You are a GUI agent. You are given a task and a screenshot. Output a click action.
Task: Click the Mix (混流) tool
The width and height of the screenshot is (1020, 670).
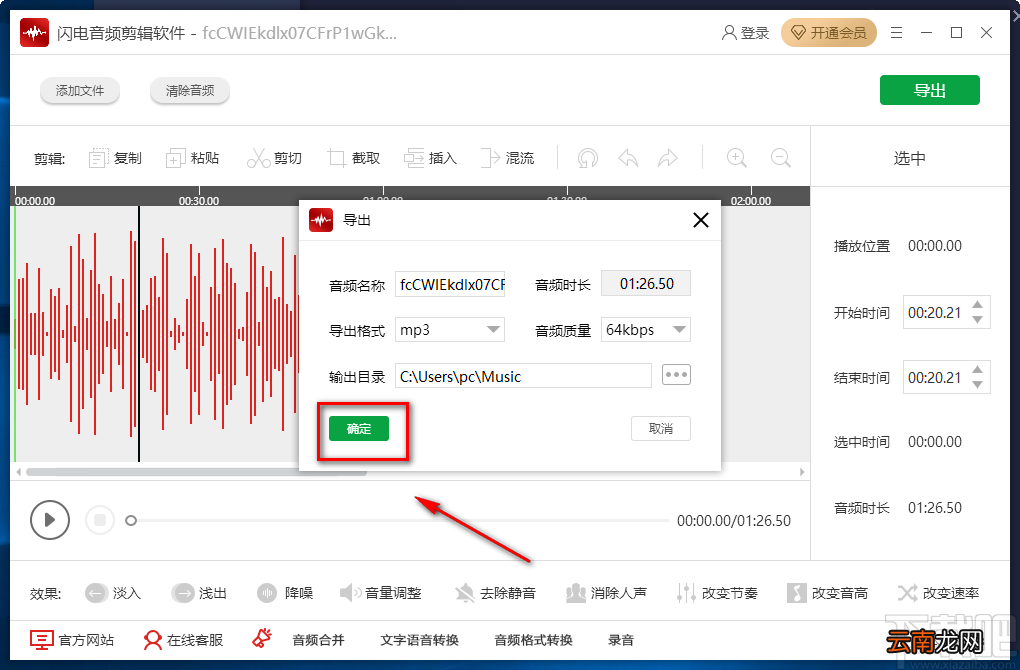(x=507, y=158)
